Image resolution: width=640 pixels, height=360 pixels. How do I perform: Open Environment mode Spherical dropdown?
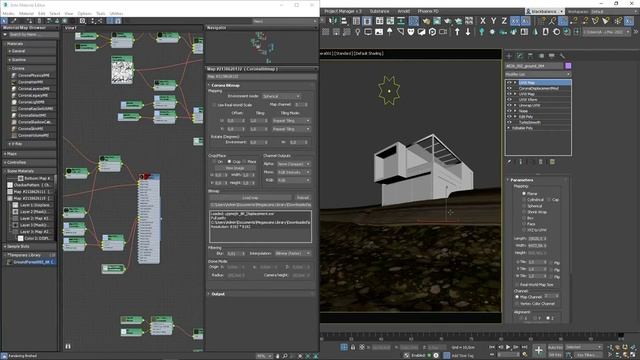click(281, 96)
